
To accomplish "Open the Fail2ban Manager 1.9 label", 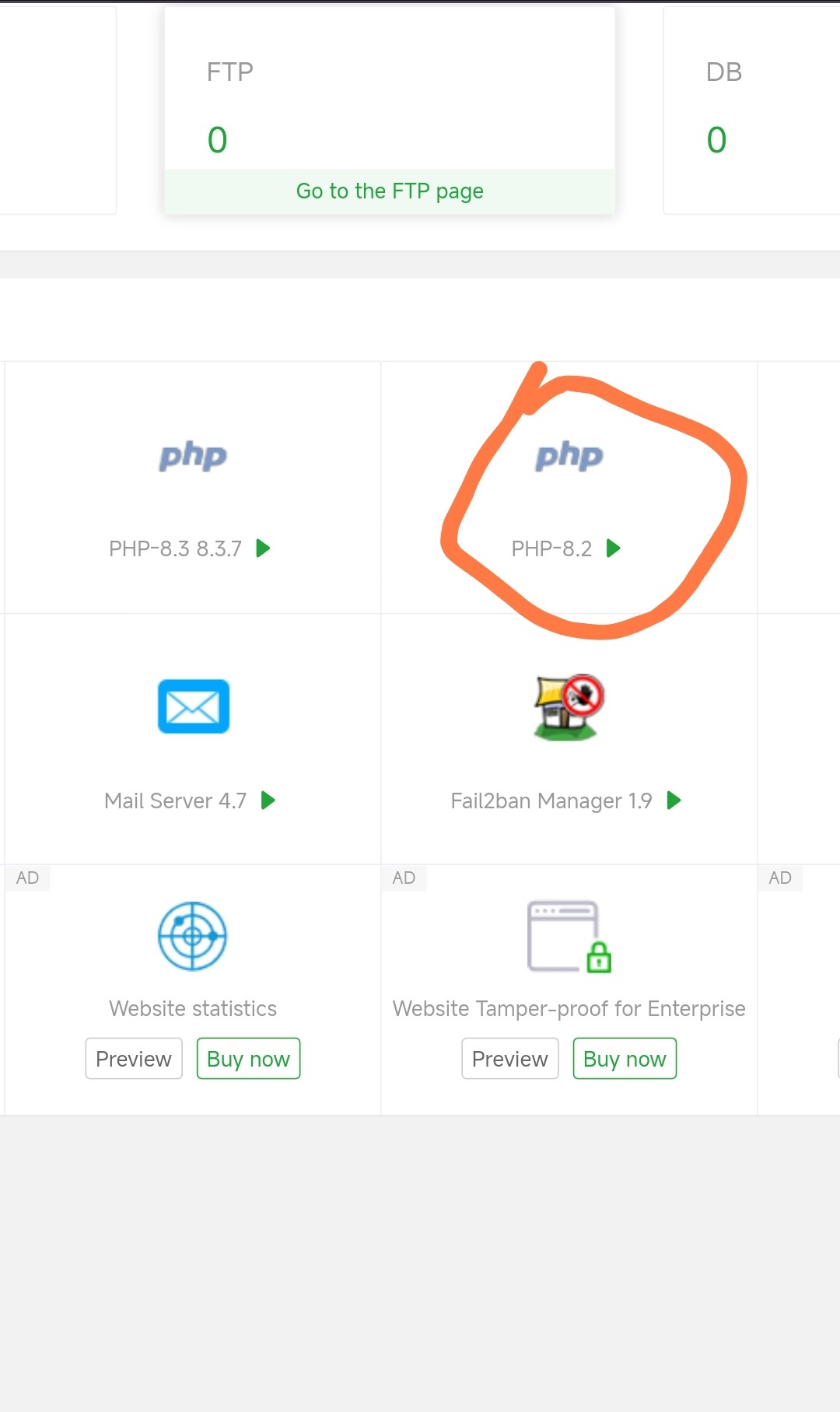I will (551, 801).
